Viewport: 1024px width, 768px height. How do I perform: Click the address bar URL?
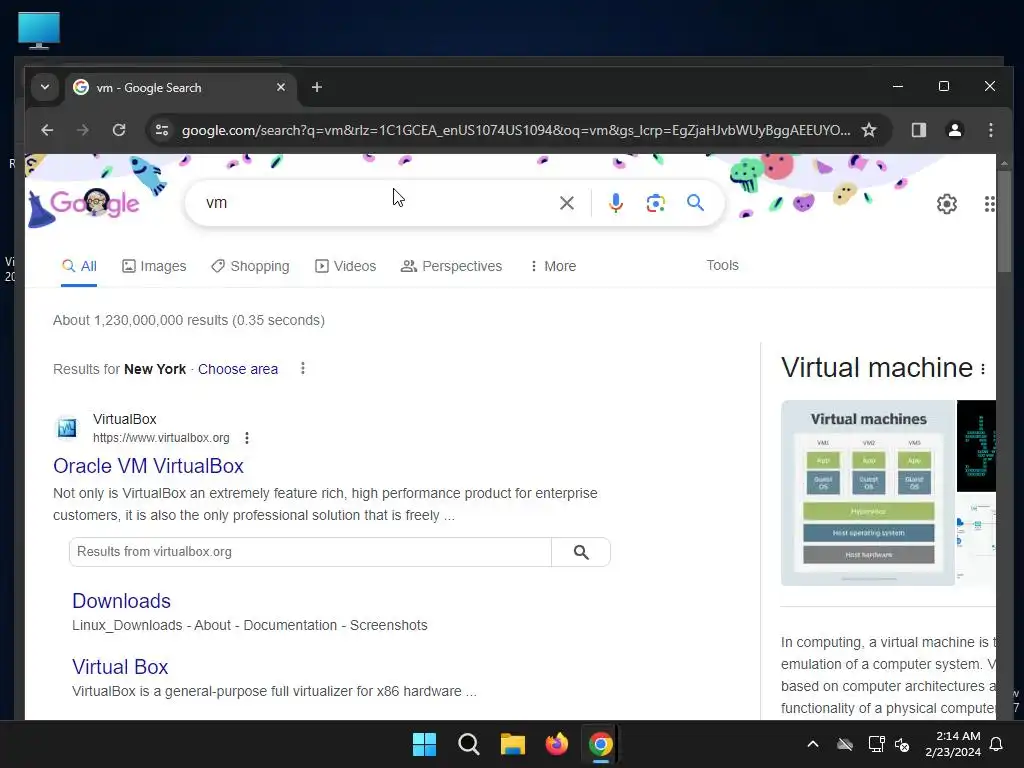click(x=516, y=130)
